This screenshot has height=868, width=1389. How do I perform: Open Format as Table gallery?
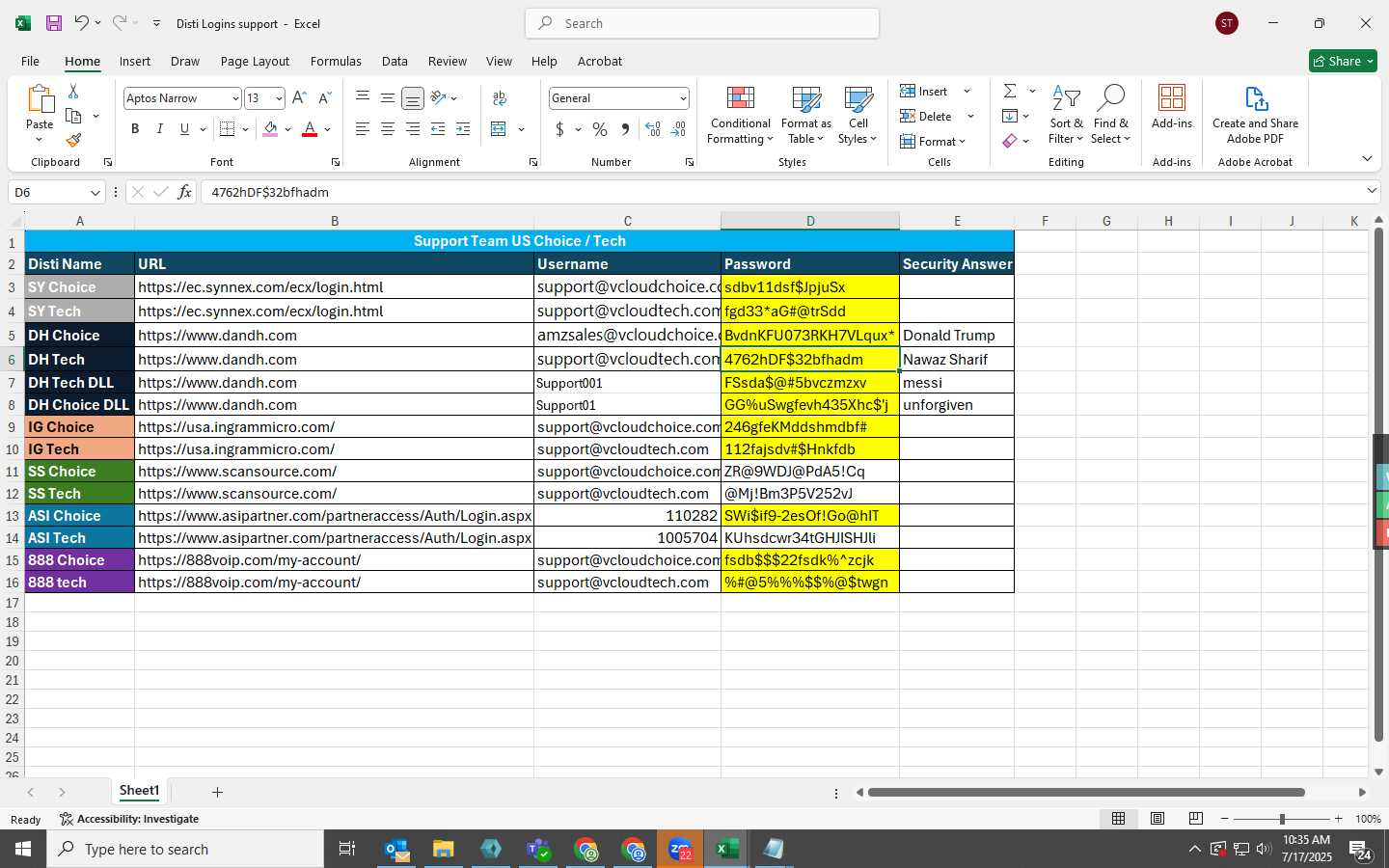806,116
